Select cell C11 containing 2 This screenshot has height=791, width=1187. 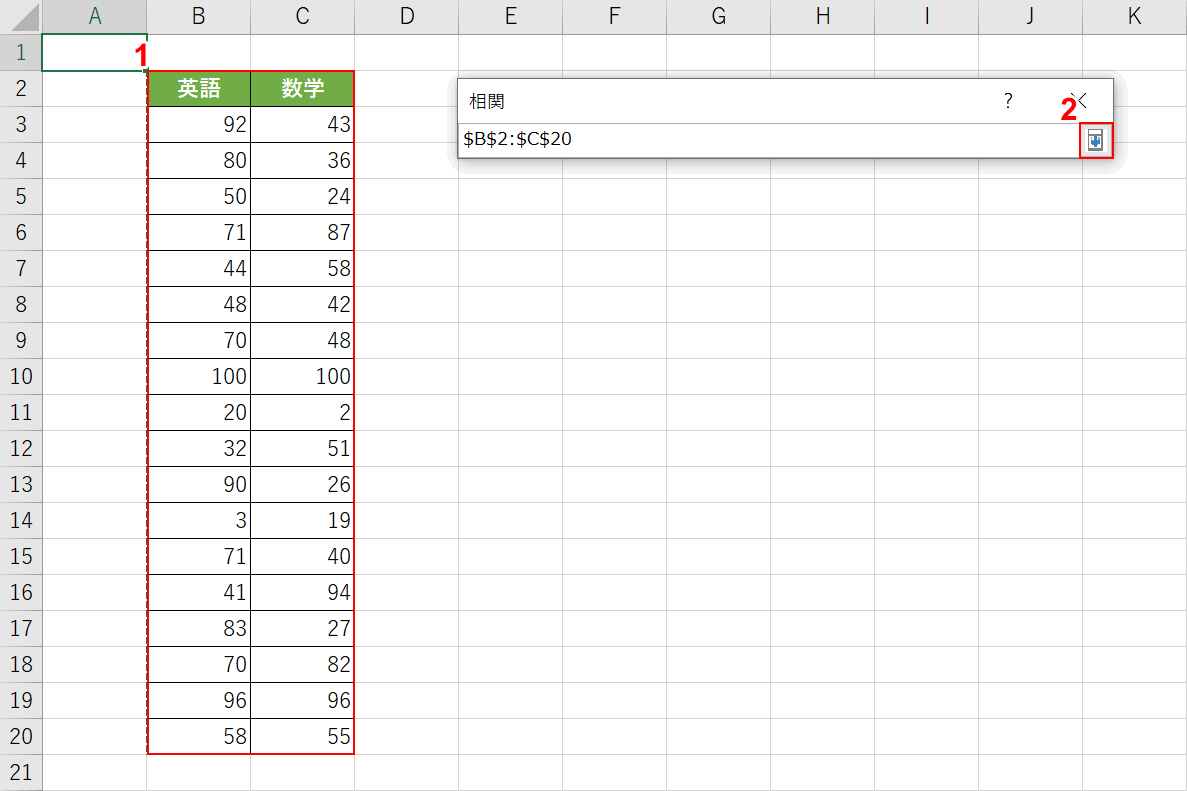[302, 413]
